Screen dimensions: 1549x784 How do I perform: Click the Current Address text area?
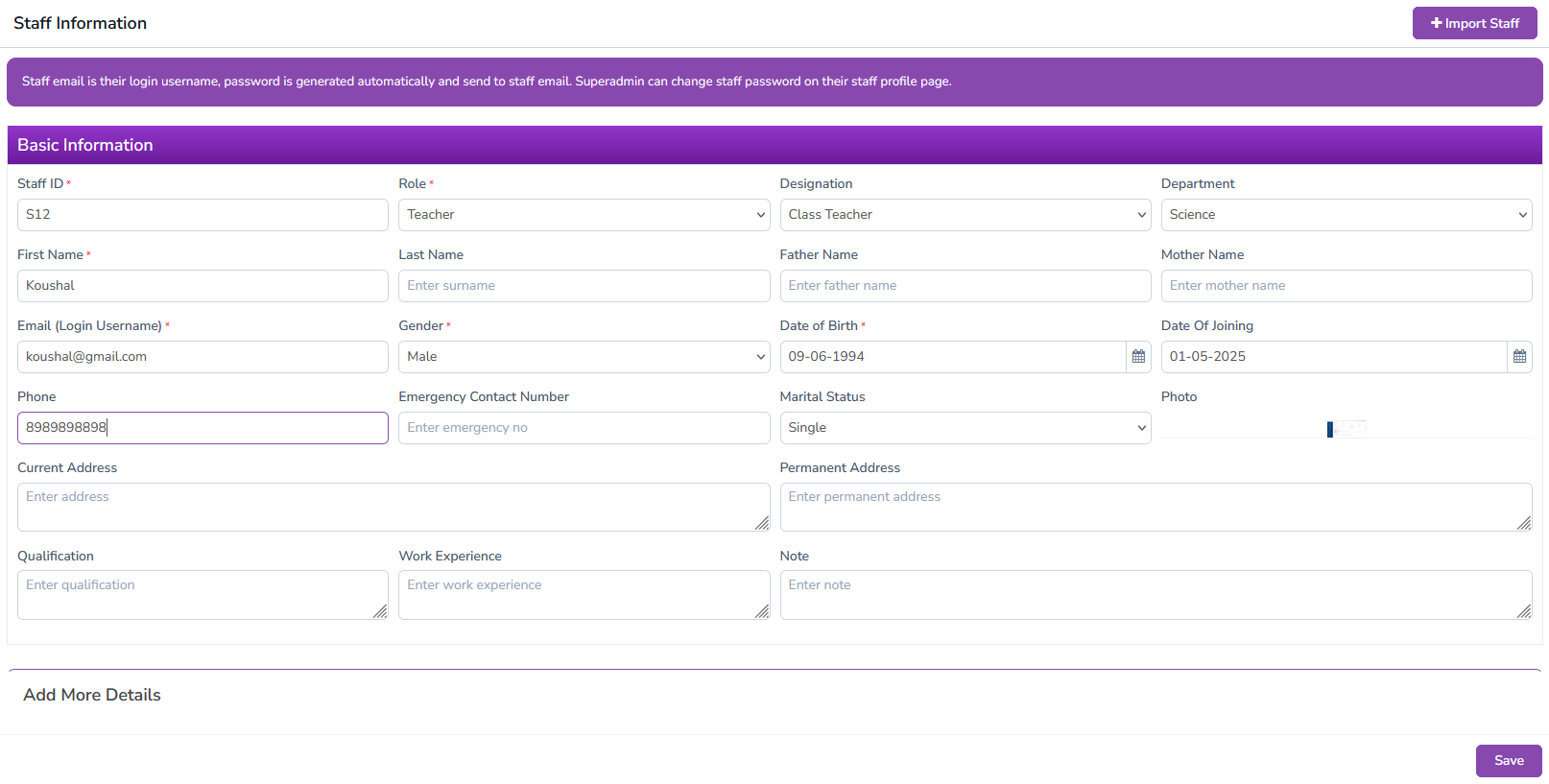[x=393, y=507]
